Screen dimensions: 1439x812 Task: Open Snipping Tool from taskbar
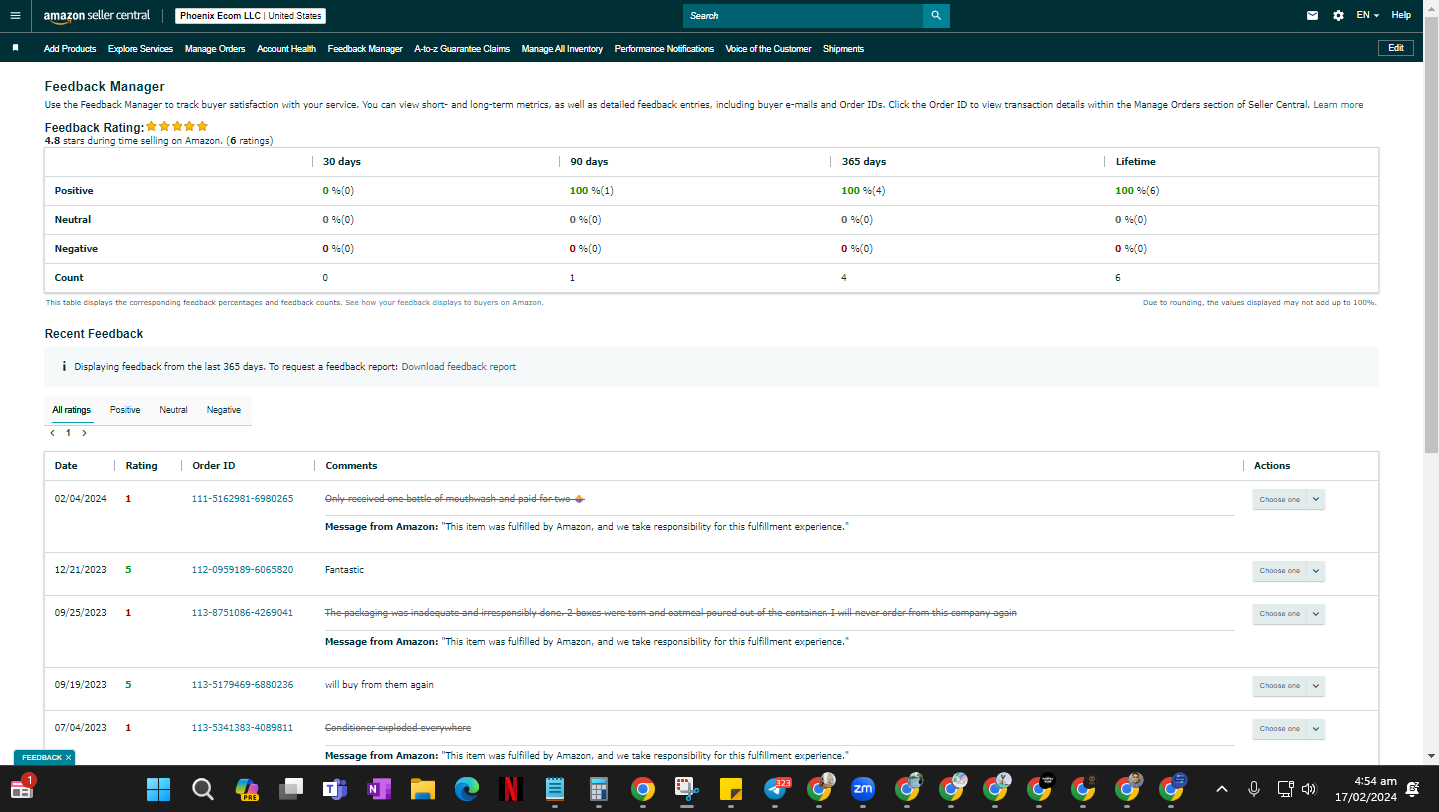pyautogui.click(x=686, y=789)
